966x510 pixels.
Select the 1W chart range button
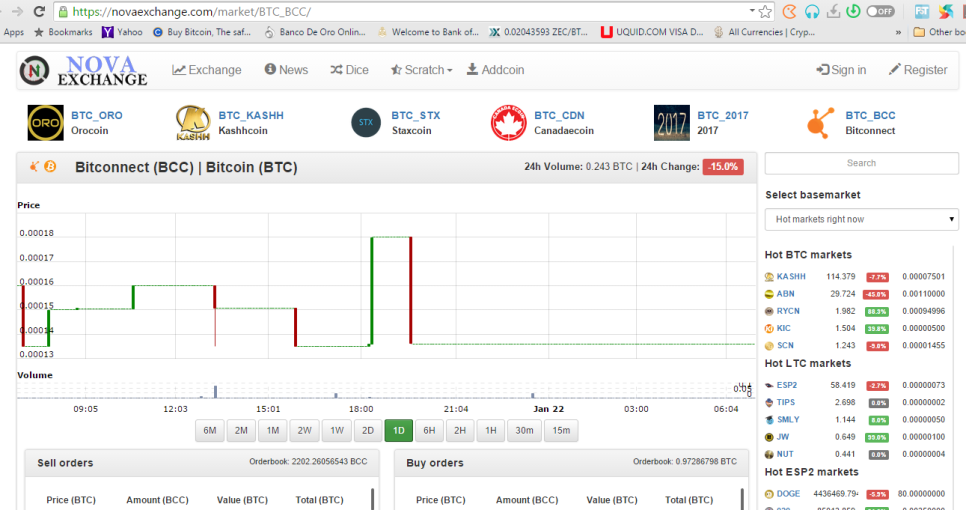pos(336,431)
